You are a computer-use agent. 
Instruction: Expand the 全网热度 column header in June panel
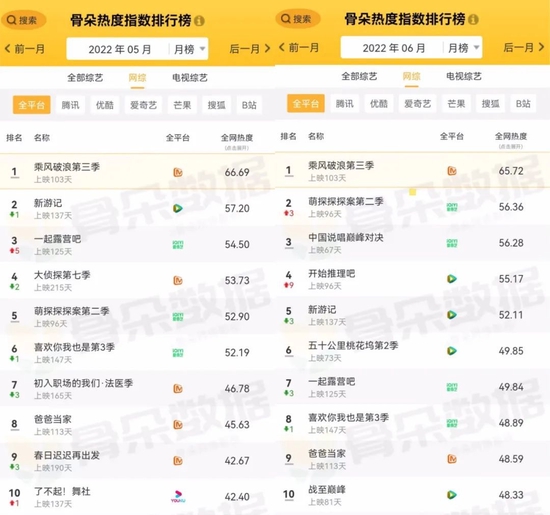pyautogui.click(x=511, y=140)
